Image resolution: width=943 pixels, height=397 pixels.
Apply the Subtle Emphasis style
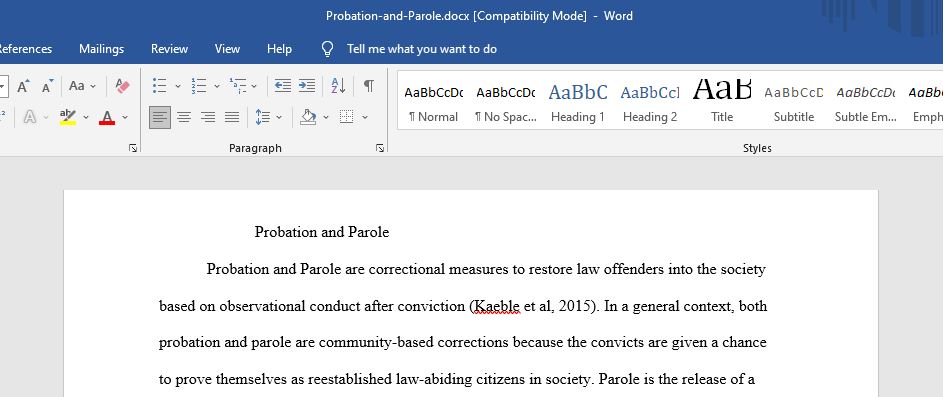coord(865,100)
